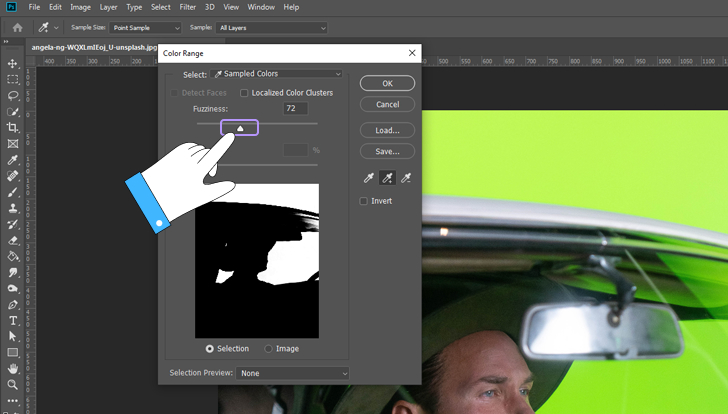This screenshot has height=414, width=728.
Task: Choose the Subtract from Sample eyedropper
Action: point(406,178)
